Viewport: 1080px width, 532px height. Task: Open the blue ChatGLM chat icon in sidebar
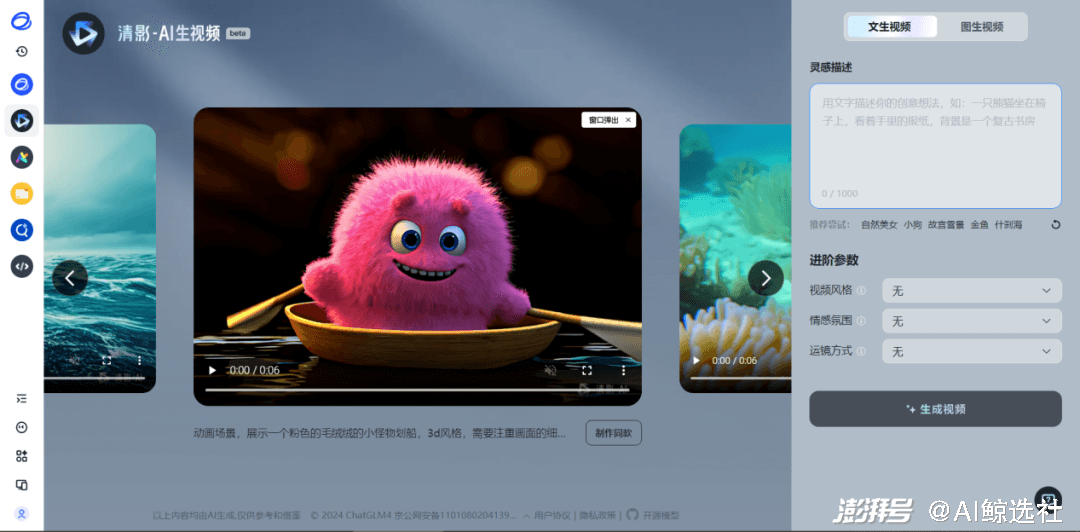pos(21,85)
